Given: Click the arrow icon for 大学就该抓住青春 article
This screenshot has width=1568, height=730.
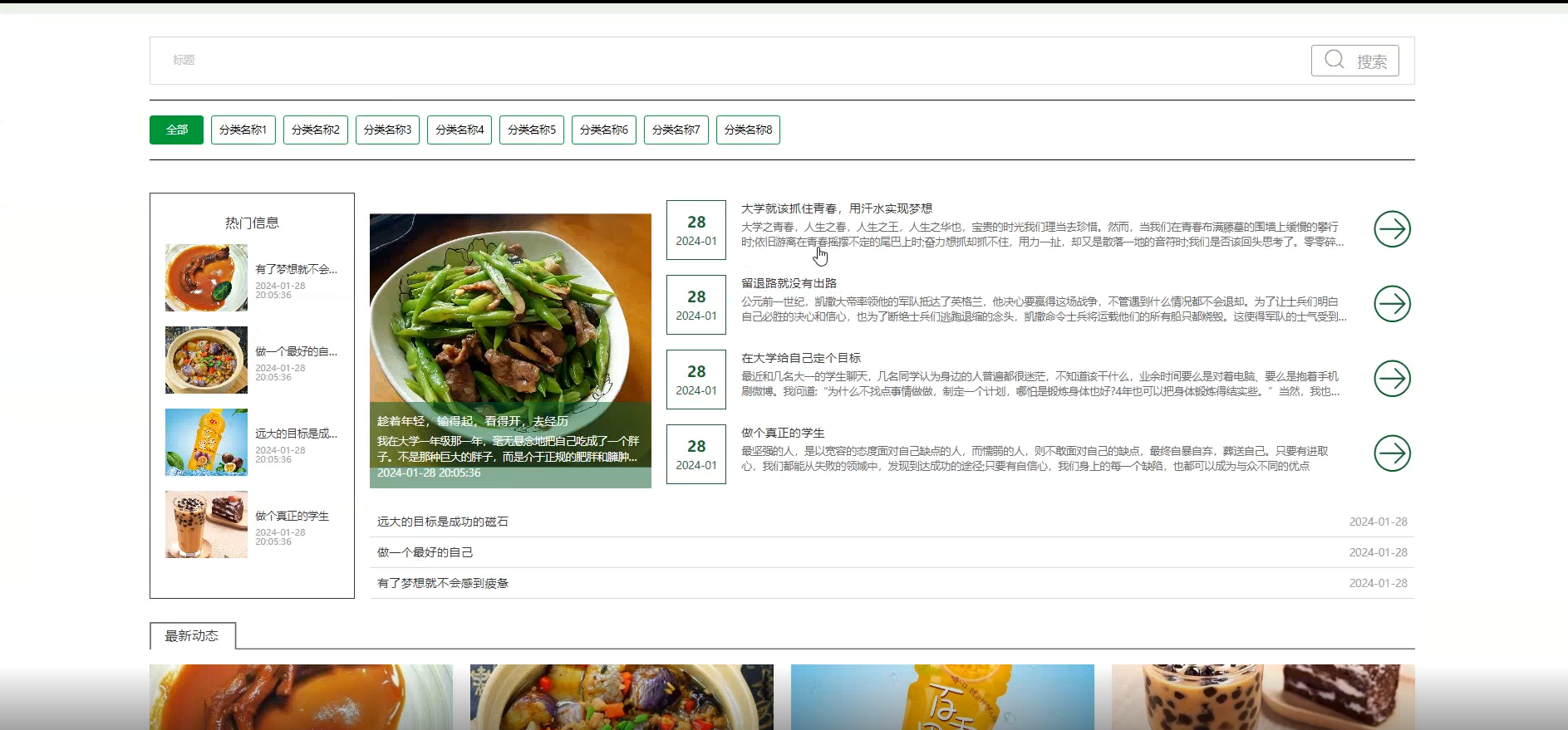Looking at the screenshot, I should click(x=1392, y=229).
